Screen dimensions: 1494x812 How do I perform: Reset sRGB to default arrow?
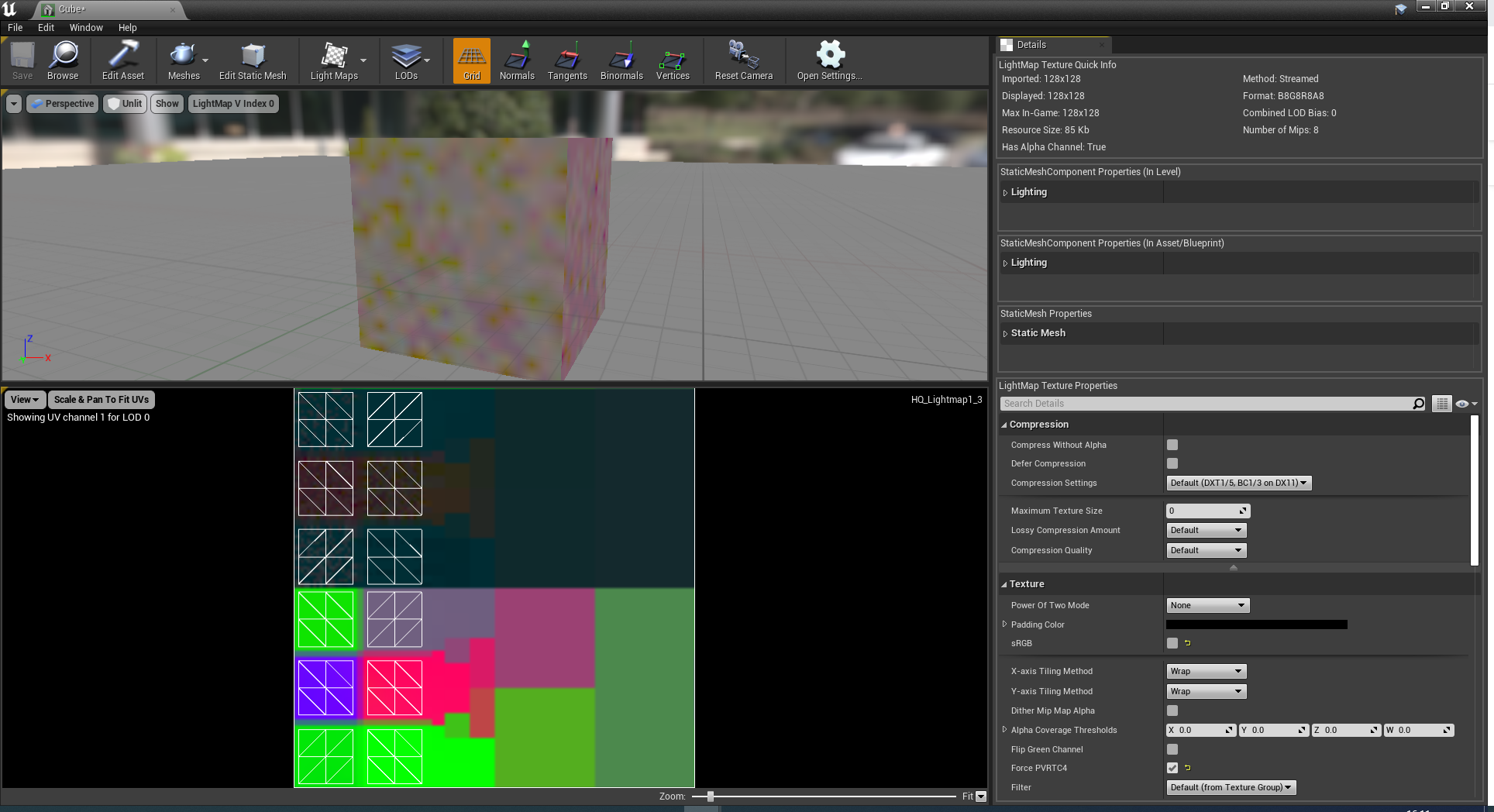pyautogui.click(x=1187, y=643)
